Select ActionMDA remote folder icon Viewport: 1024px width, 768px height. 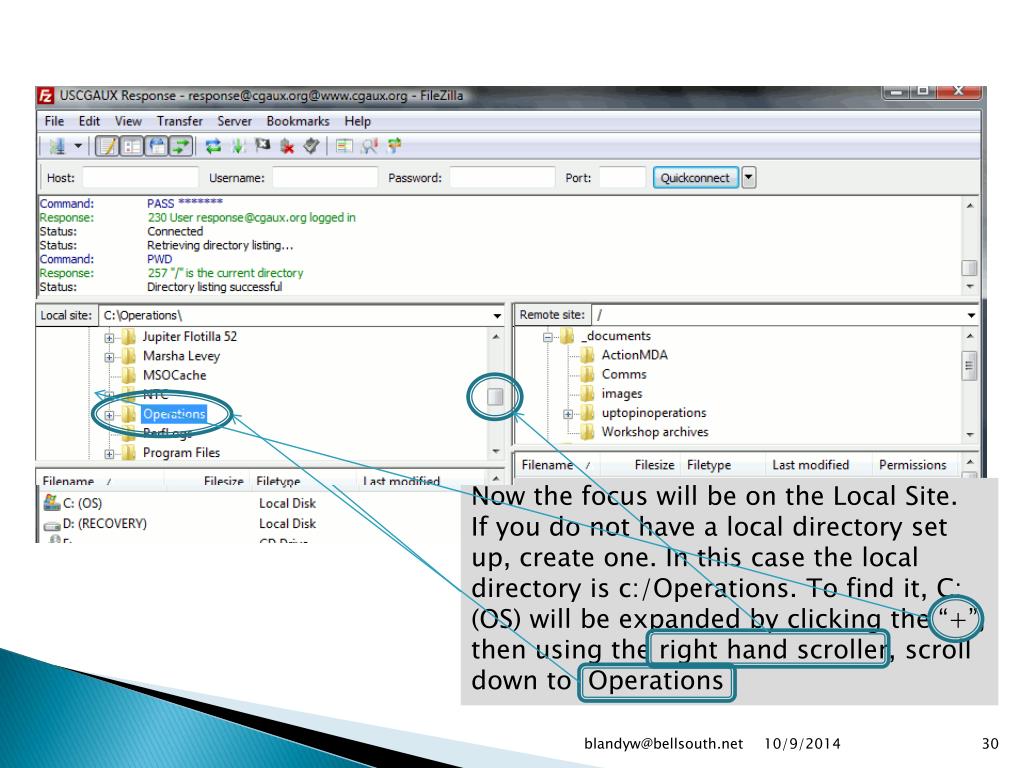(x=588, y=355)
